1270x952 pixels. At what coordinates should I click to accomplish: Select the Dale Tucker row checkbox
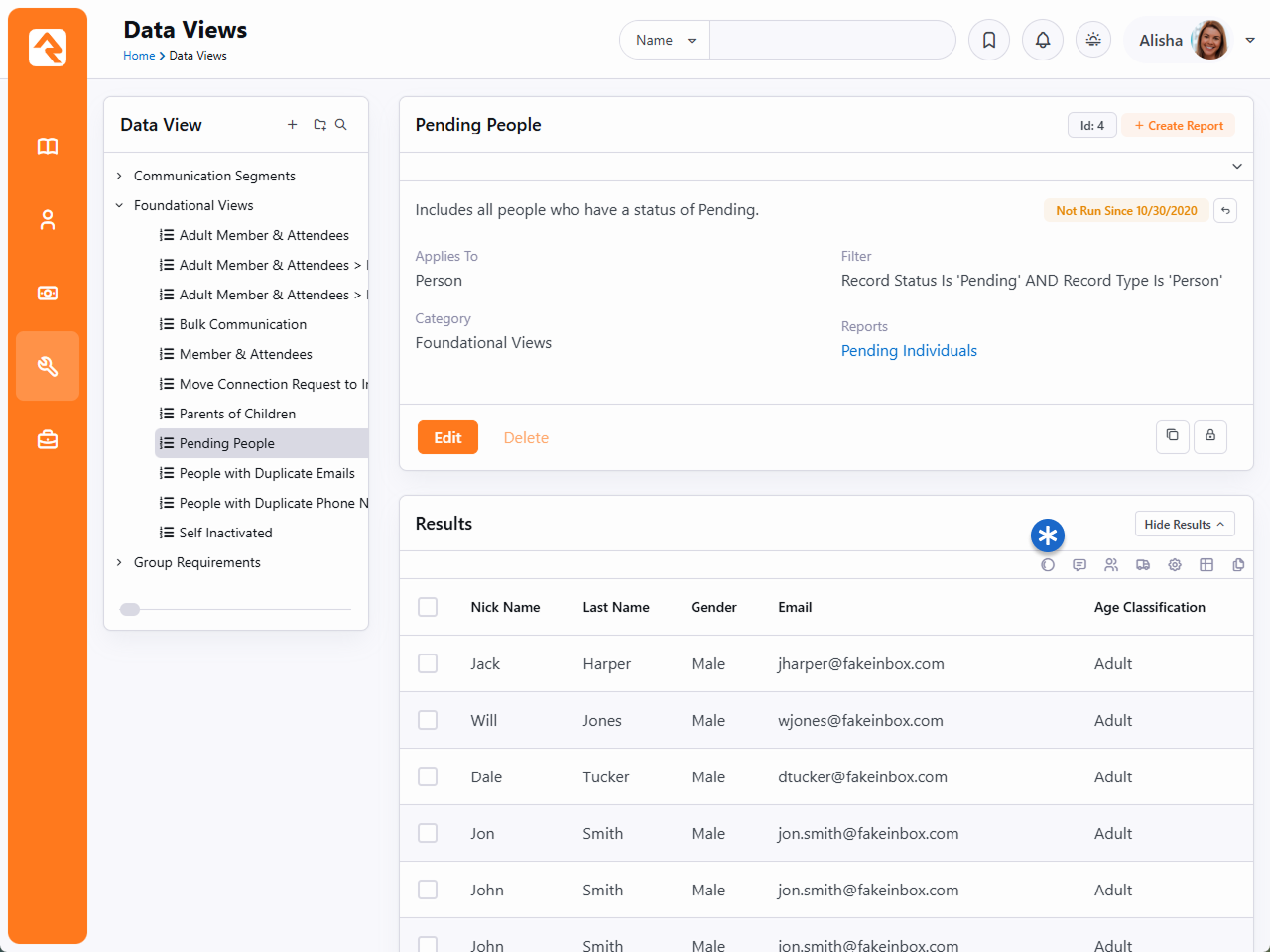pos(428,776)
